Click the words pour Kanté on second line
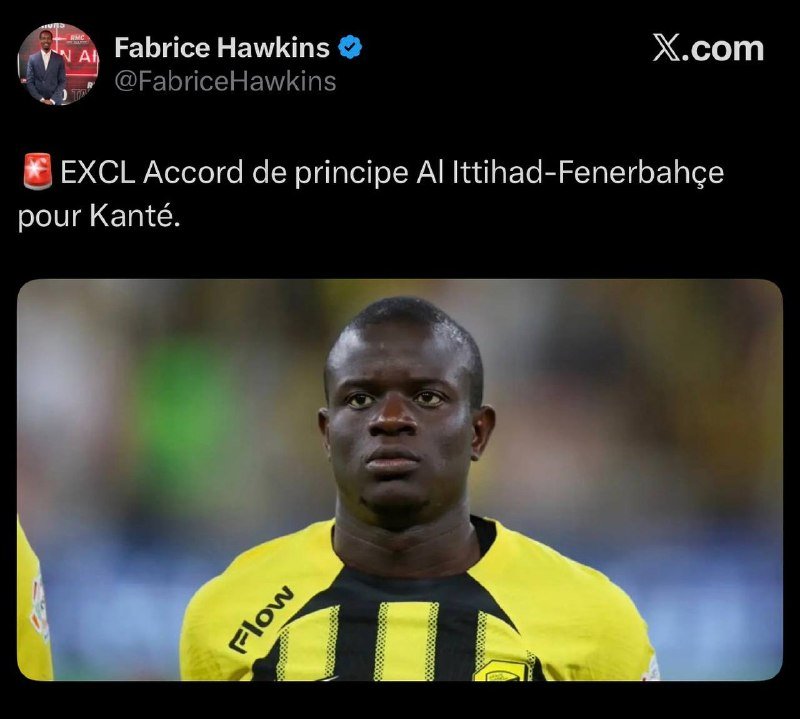 click(x=99, y=216)
